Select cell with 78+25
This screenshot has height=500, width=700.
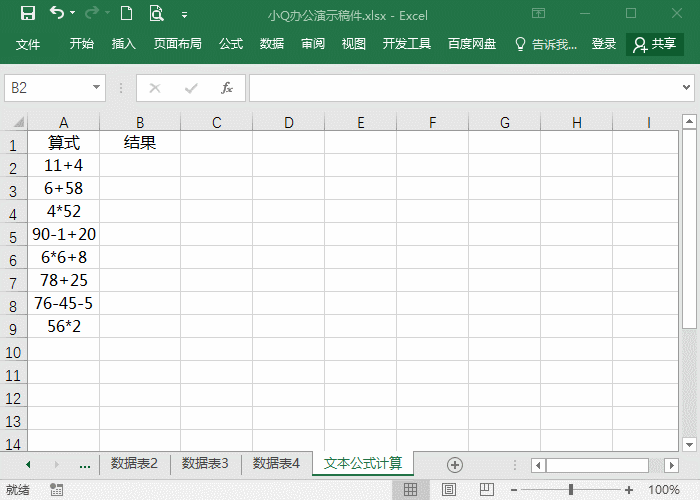tap(63, 280)
